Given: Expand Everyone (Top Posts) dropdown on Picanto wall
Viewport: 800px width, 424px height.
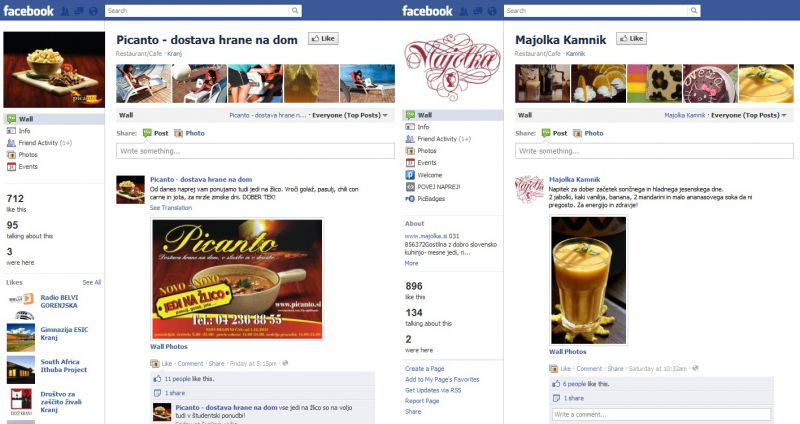Looking at the screenshot, I should [350, 115].
